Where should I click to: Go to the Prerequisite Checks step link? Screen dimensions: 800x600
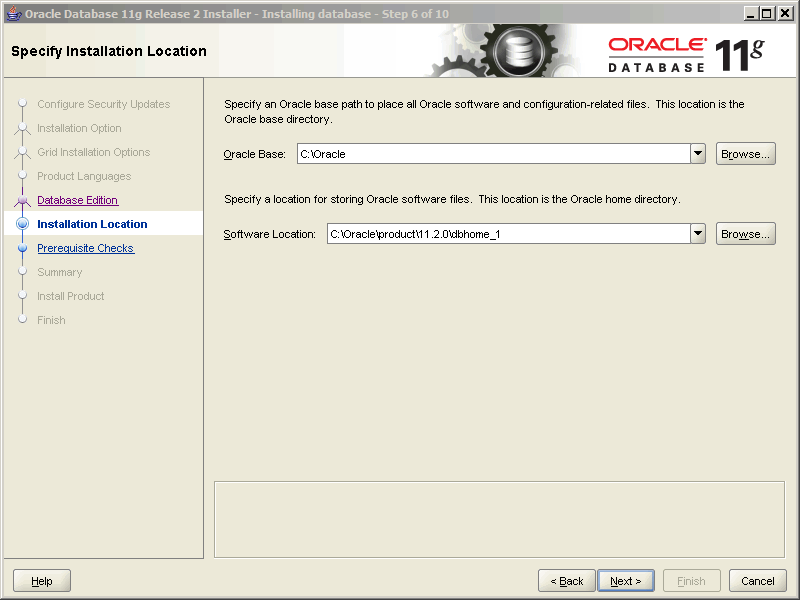pyautogui.click(x=86, y=248)
